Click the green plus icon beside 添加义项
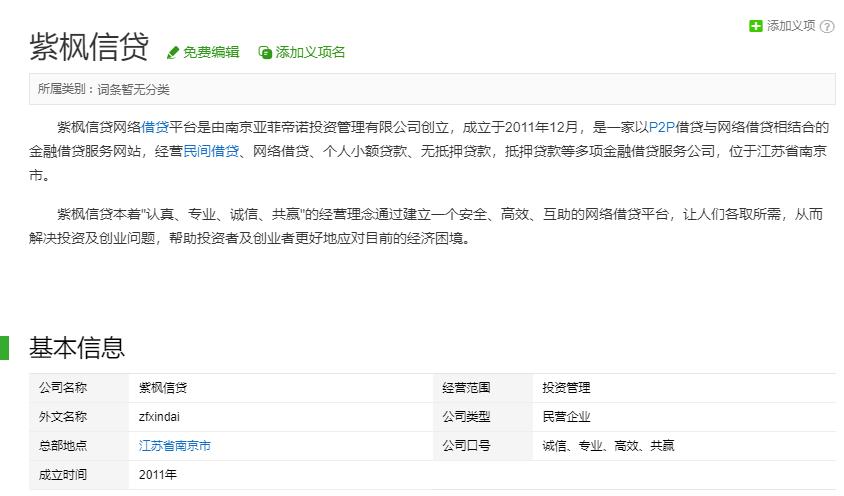Screen dimensions: 844x496 pyautogui.click(x=756, y=26)
